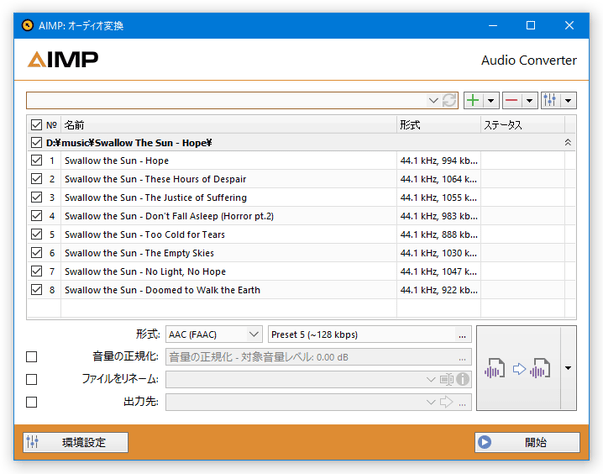Maximize the AIMP converter window
The height and width of the screenshot is (474, 603).
(x=531, y=25)
